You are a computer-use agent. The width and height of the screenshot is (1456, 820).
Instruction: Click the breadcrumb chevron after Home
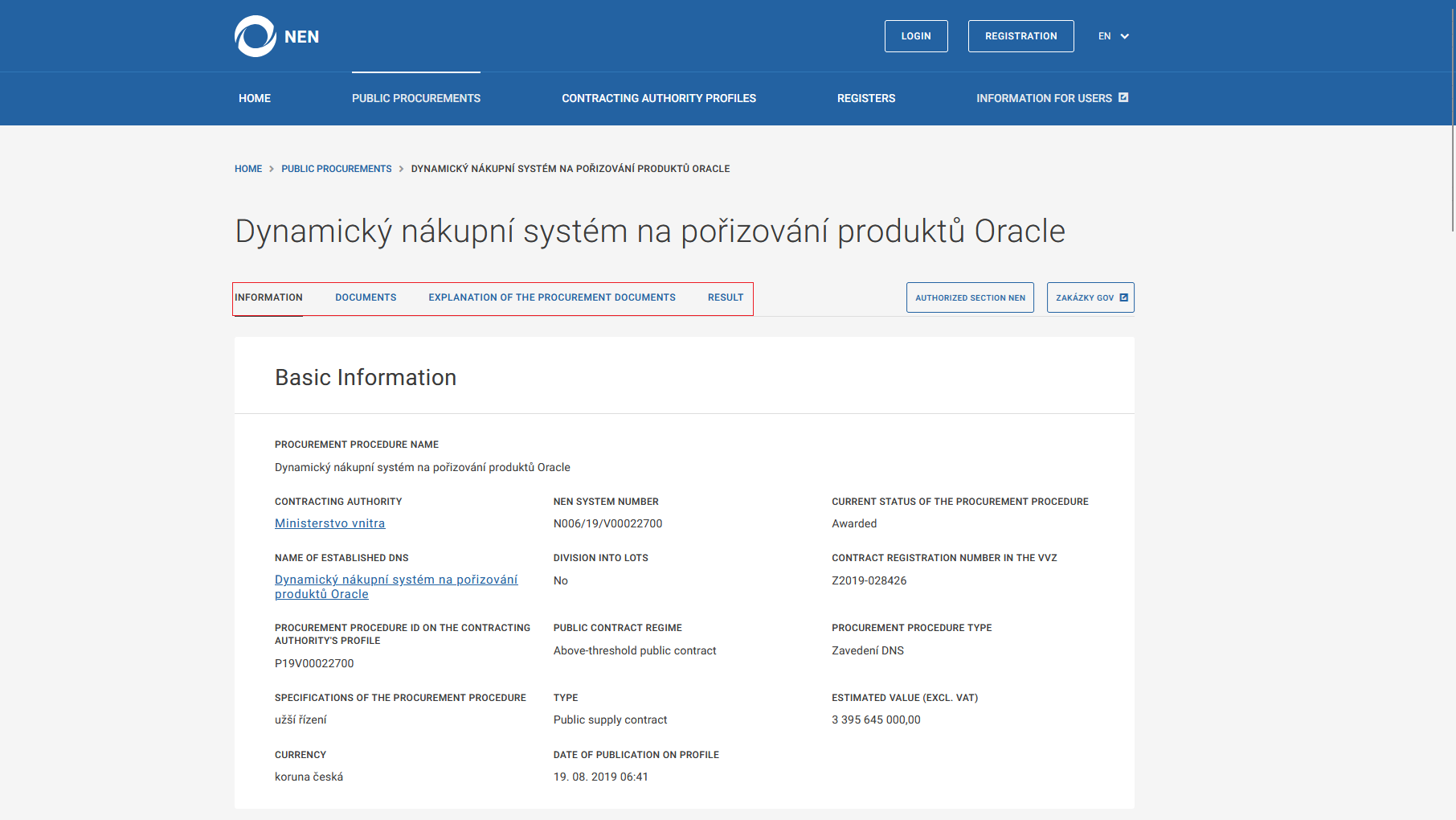(x=272, y=169)
